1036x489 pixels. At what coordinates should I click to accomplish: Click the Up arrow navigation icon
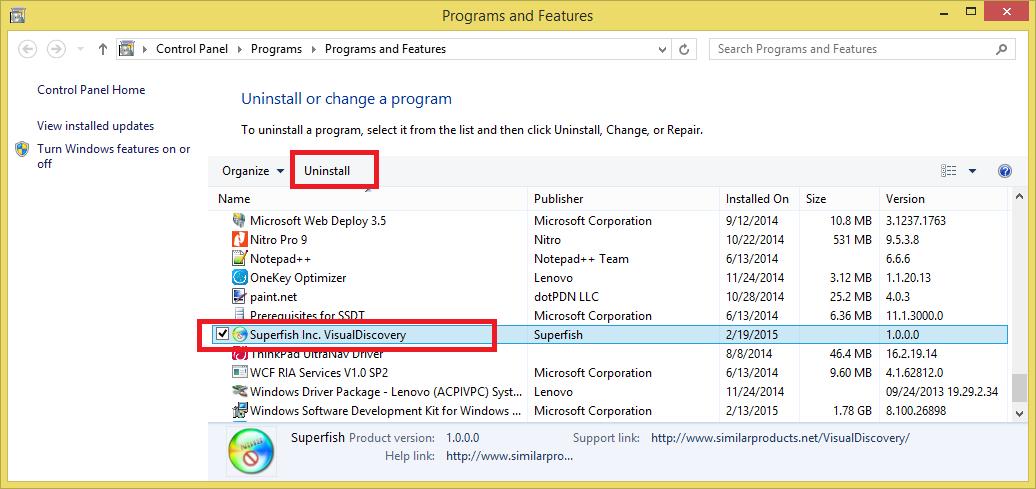point(102,49)
